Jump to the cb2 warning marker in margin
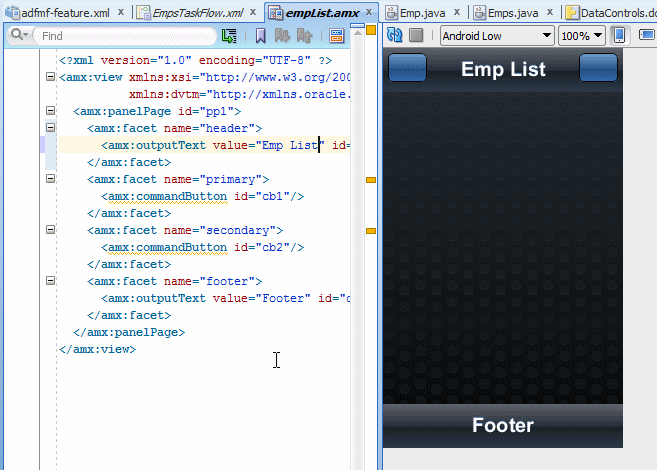 coord(371,231)
